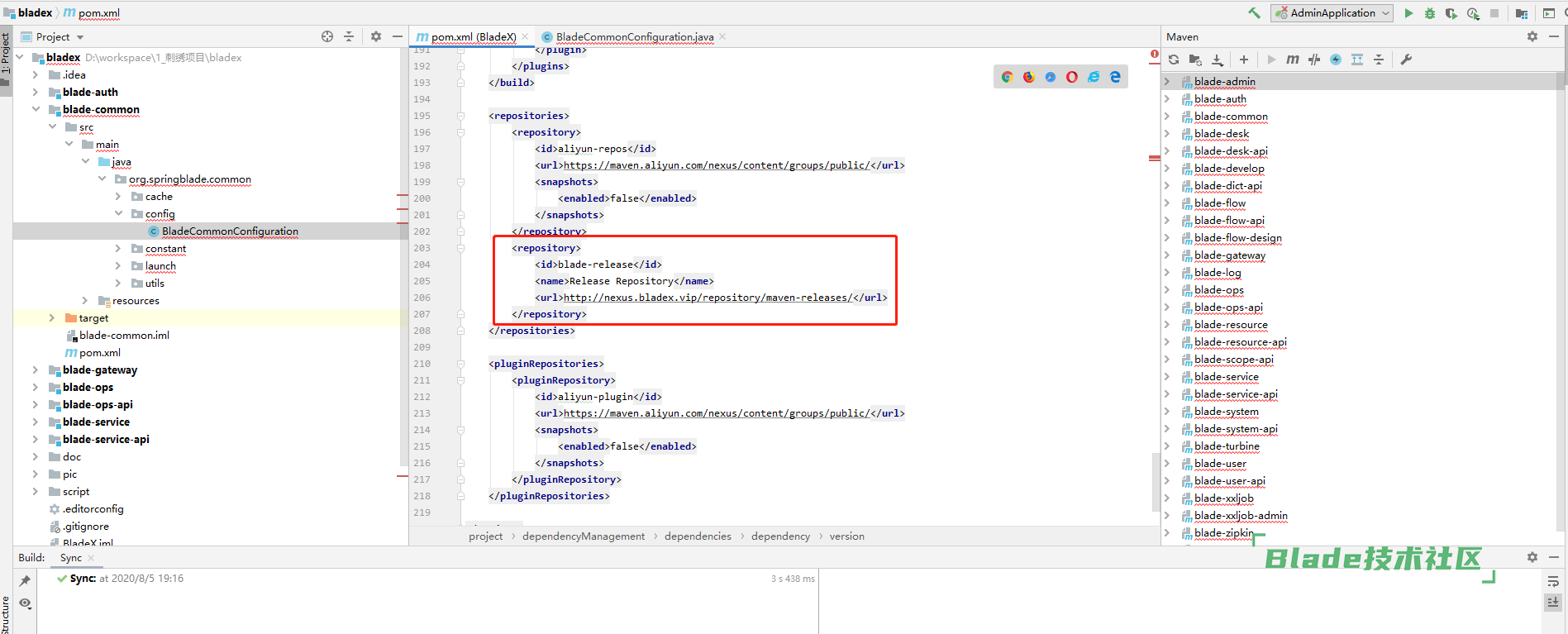The image size is (1568, 634).
Task: Select pom.xml under blade-common
Action: coord(100,352)
